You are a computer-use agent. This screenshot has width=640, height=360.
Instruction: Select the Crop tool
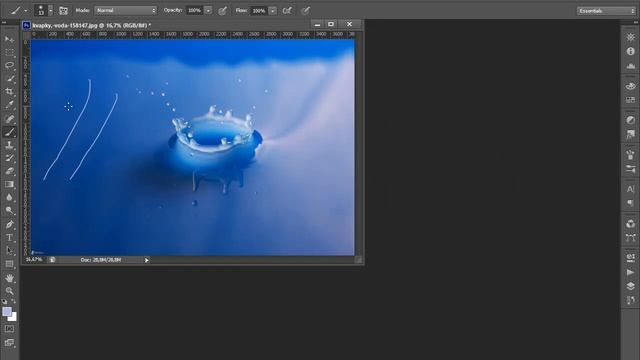pos(9,92)
